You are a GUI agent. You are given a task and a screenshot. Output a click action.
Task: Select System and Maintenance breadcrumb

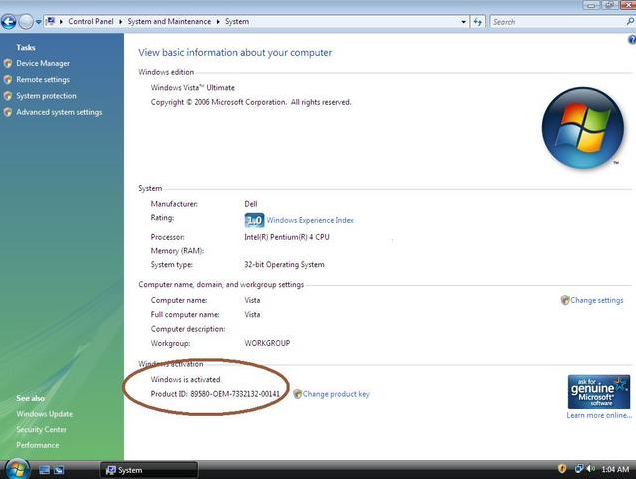coord(169,21)
